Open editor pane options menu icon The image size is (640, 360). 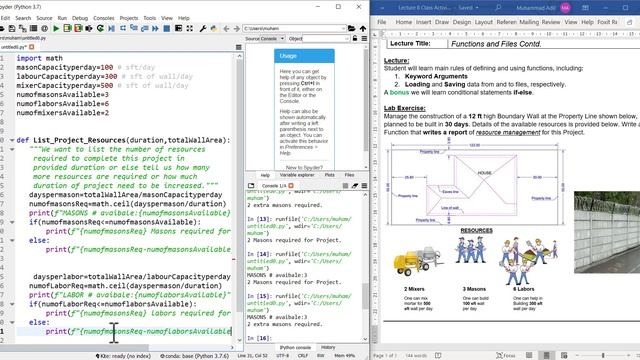point(239,47)
